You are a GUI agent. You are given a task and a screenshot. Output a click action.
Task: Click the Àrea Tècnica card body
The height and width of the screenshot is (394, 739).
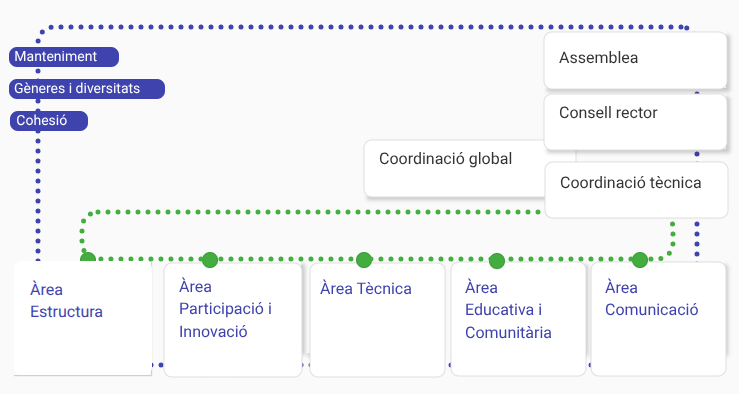click(x=377, y=320)
